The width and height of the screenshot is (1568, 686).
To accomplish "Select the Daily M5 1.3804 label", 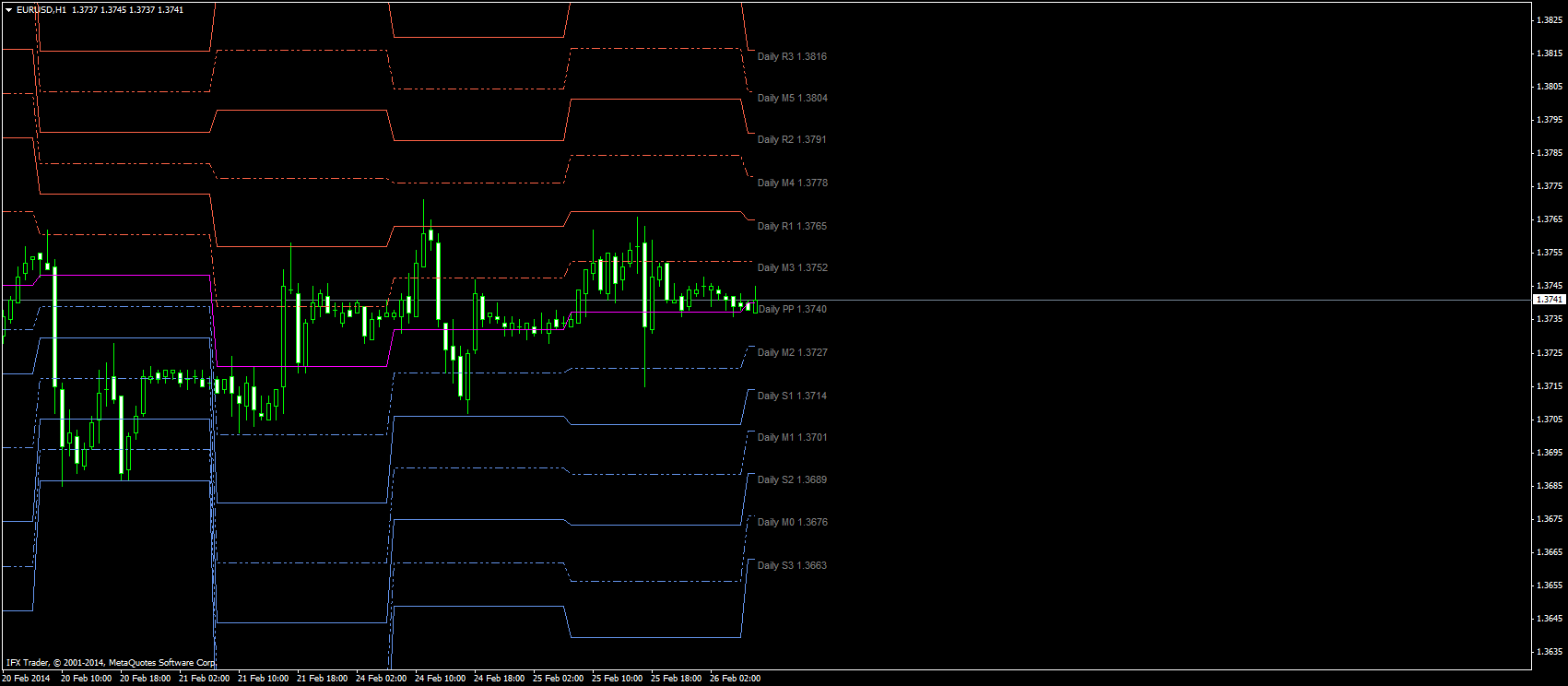I will [792, 98].
